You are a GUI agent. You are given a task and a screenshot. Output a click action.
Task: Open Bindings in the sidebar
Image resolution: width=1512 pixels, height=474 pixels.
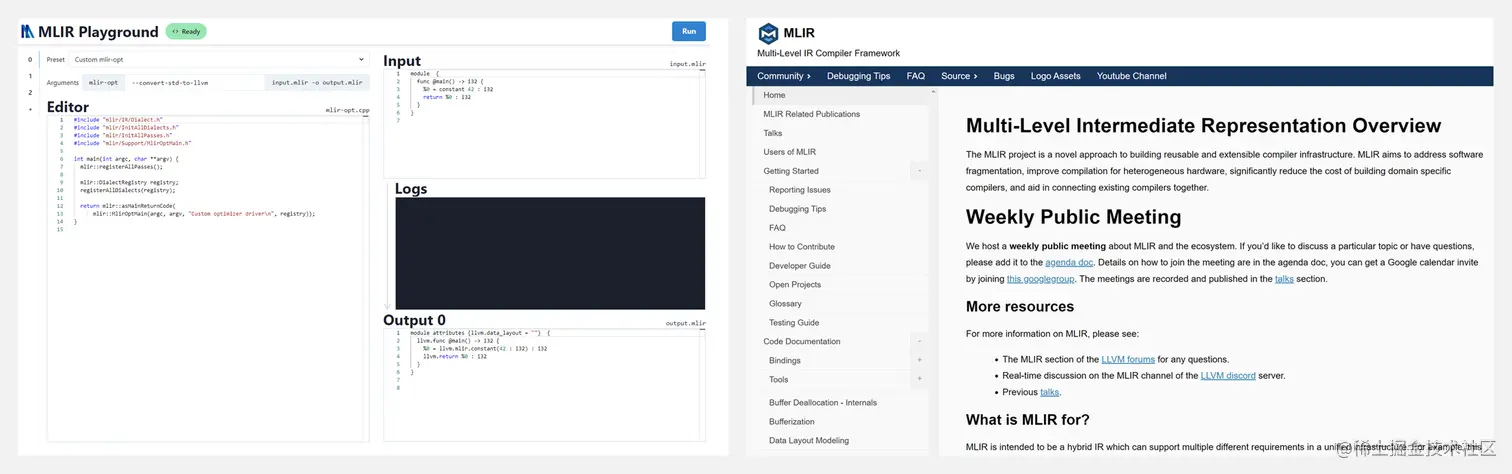(785, 361)
